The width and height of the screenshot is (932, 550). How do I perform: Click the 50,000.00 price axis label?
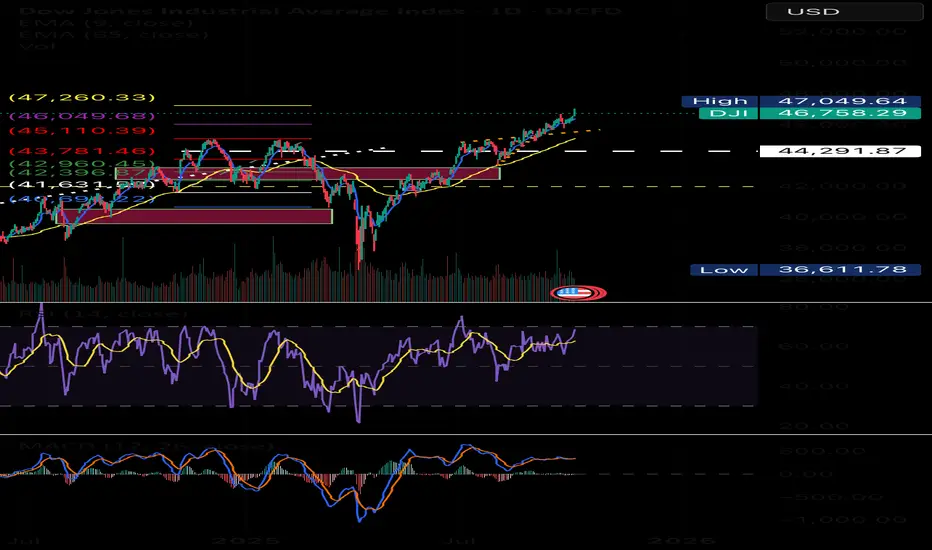(843, 62)
